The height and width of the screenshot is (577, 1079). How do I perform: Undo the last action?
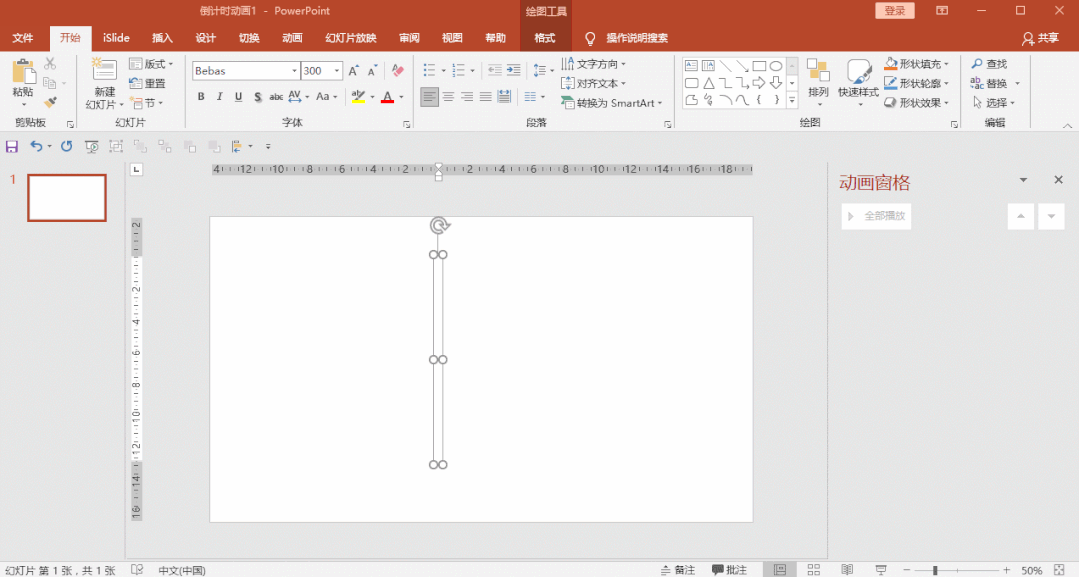36,146
